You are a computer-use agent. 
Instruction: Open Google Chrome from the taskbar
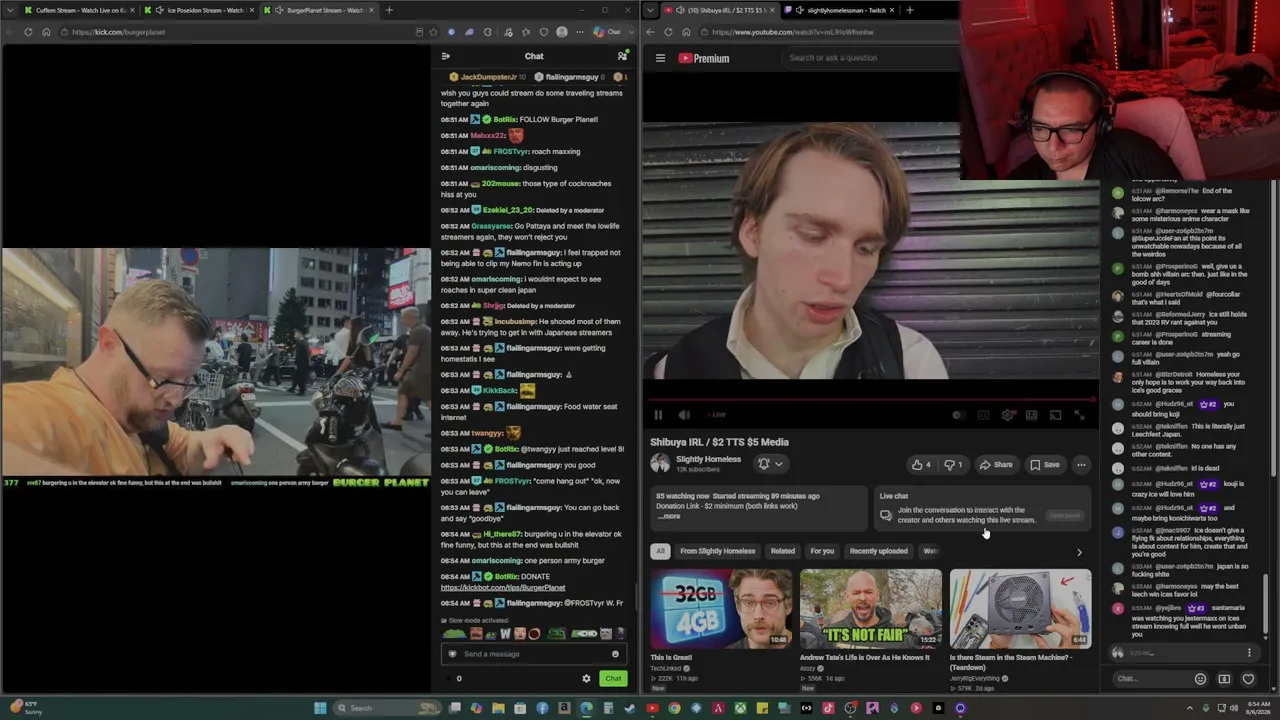674,708
